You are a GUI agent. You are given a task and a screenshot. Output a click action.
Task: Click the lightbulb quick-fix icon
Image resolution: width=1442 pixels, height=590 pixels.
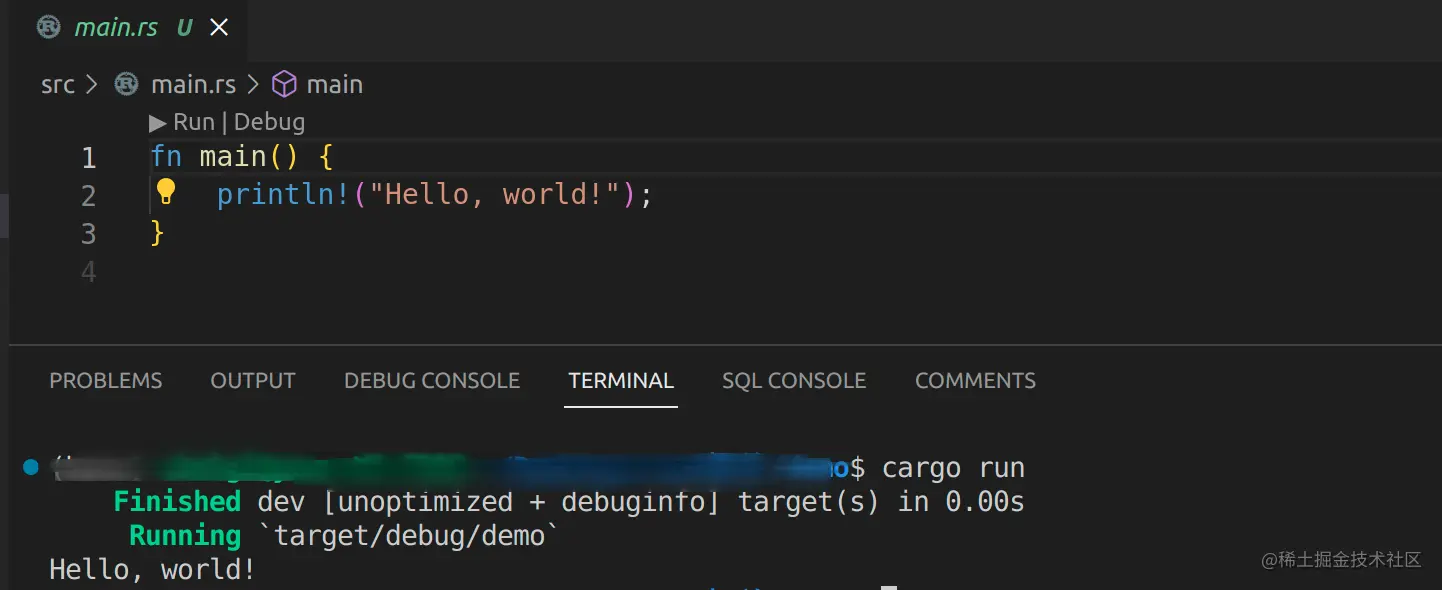pyautogui.click(x=166, y=191)
